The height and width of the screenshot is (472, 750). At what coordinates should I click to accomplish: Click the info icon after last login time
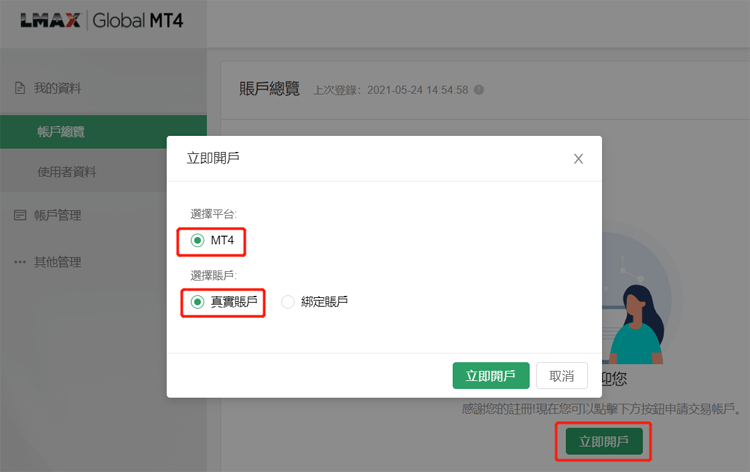click(479, 90)
